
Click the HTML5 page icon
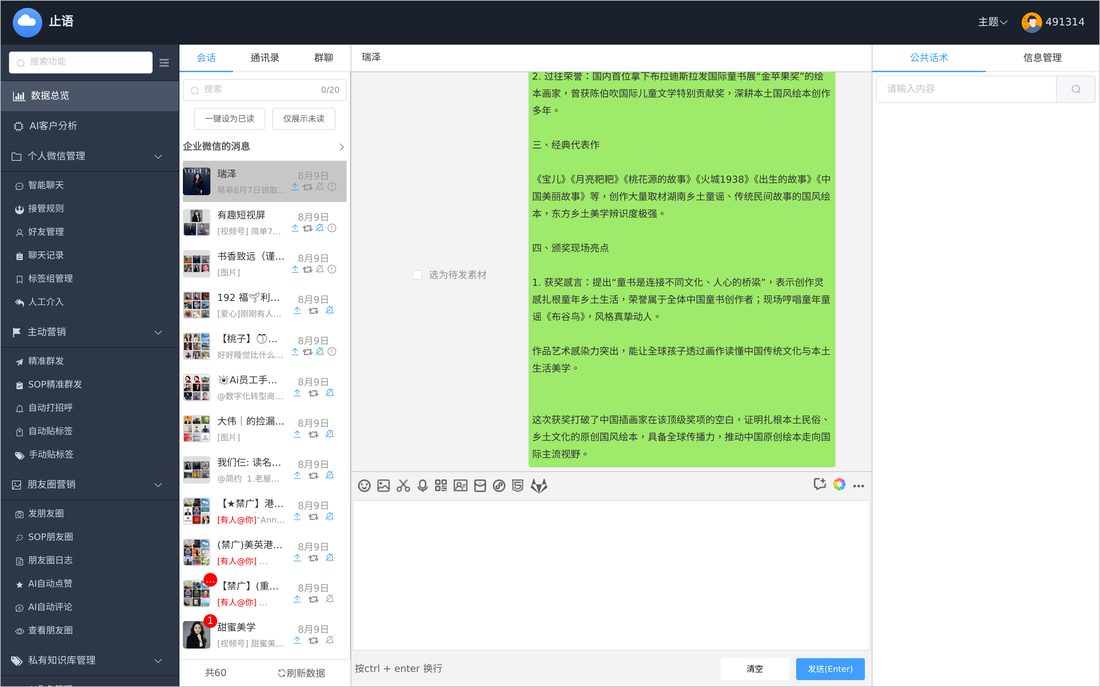coord(518,486)
